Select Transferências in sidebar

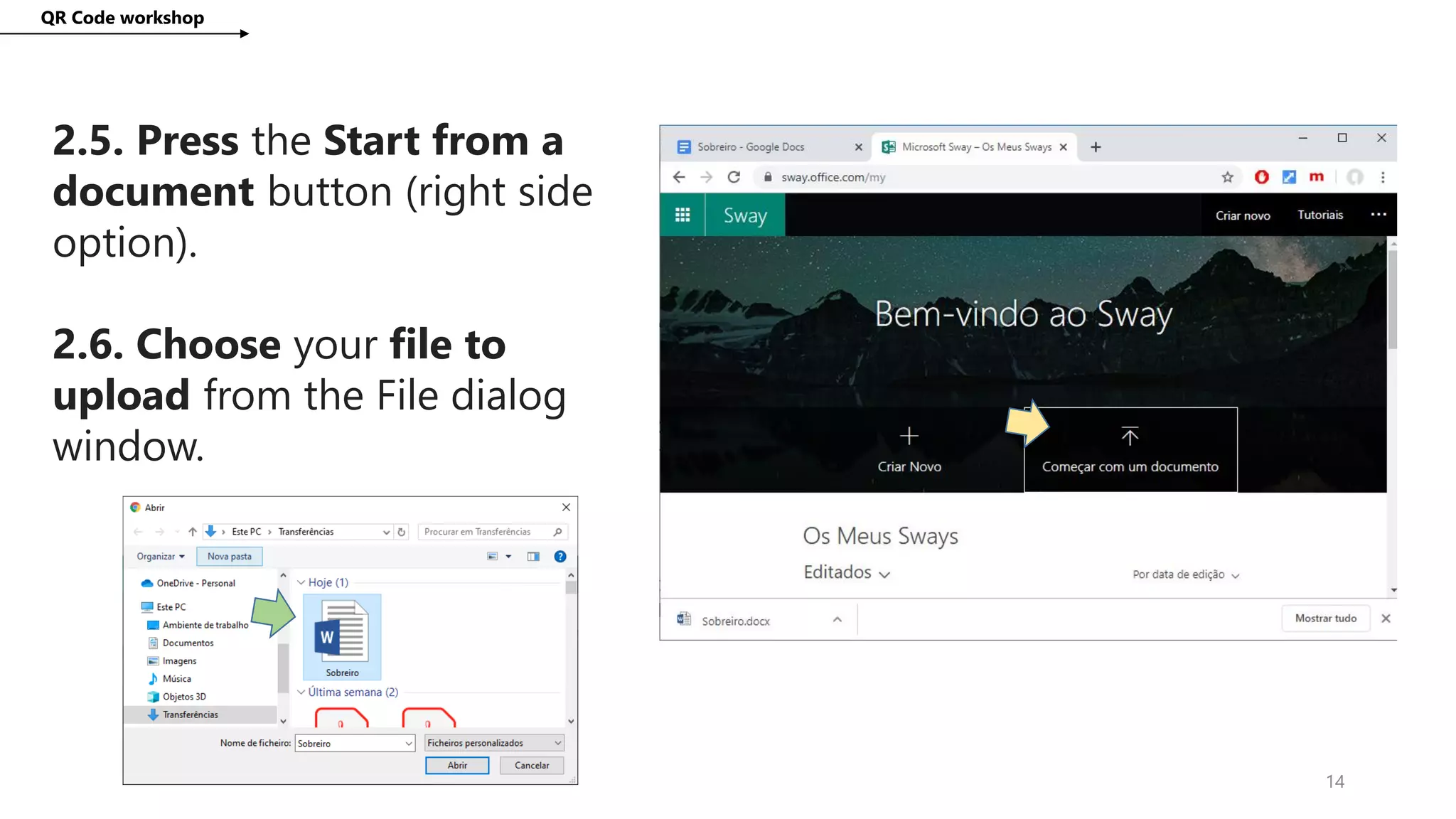(x=200, y=714)
